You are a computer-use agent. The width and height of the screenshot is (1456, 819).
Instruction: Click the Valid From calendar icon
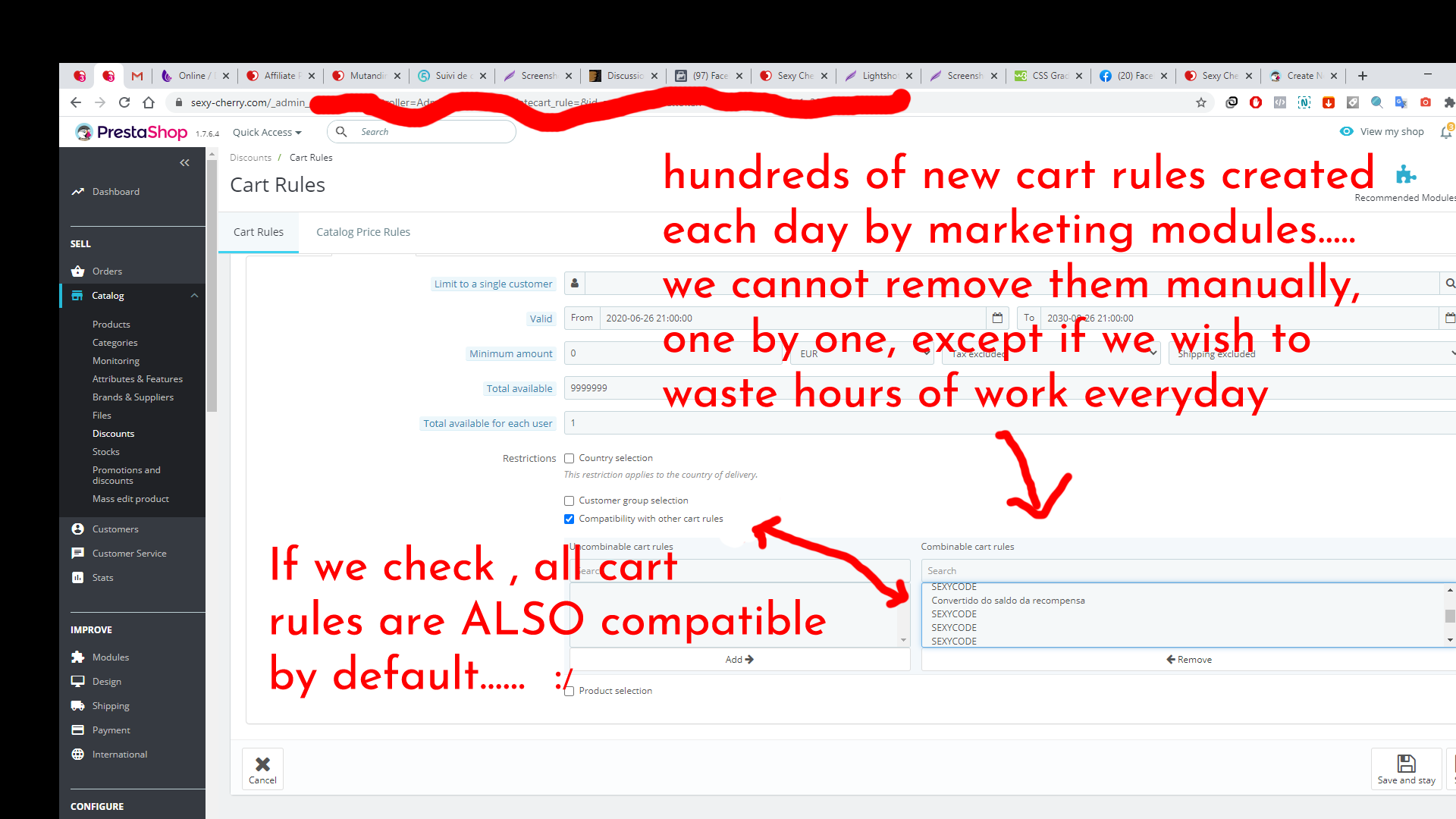997,318
